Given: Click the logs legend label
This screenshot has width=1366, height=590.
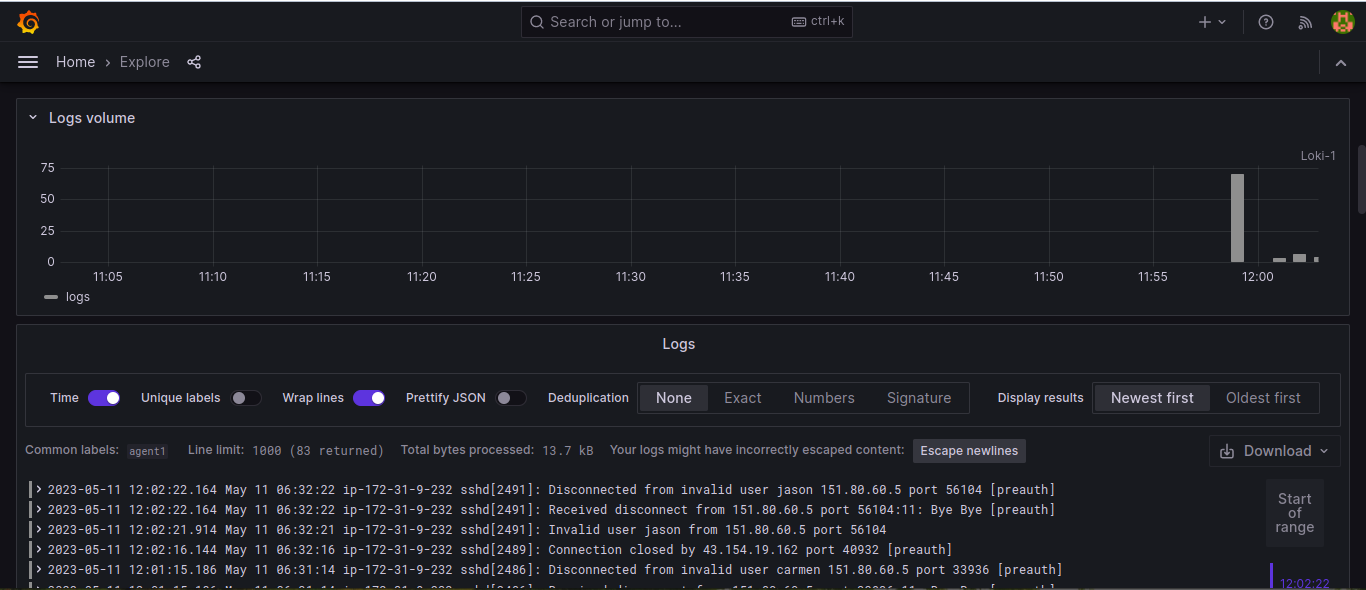Looking at the screenshot, I should (x=78, y=297).
